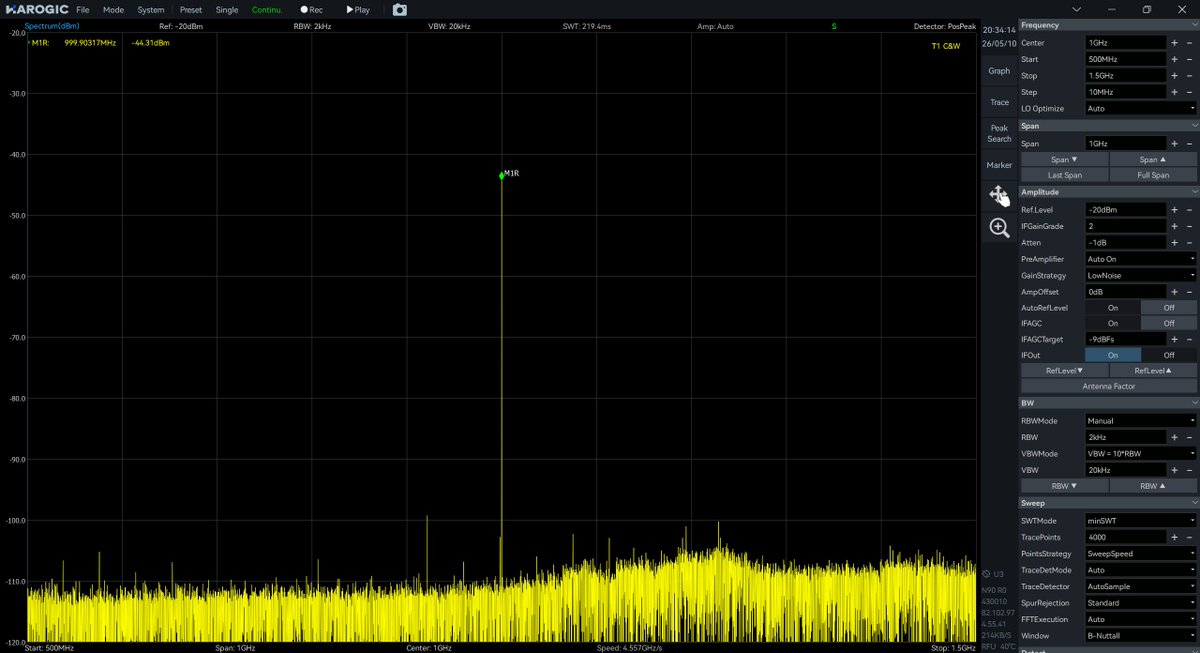
Task: Decrease Span value with minus icon
Action: tap(1189, 144)
